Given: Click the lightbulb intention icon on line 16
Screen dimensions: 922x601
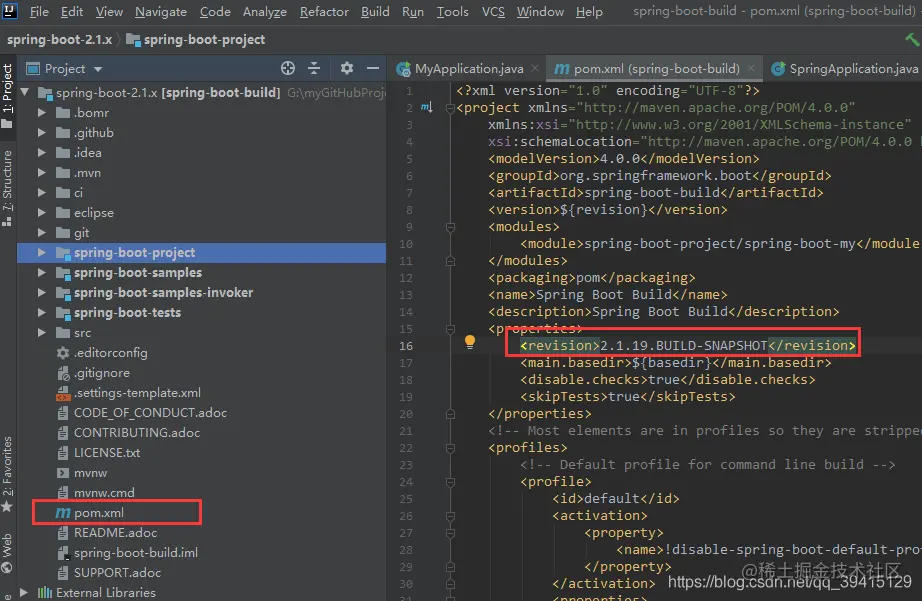Looking at the screenshot, I should tap(469, 342).
